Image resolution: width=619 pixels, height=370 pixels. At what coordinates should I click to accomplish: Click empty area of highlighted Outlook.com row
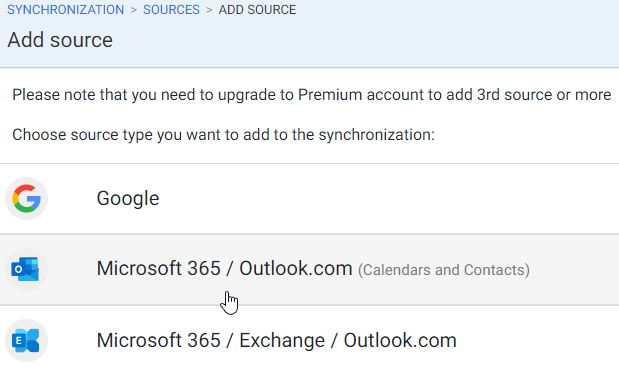coord(572,269)
